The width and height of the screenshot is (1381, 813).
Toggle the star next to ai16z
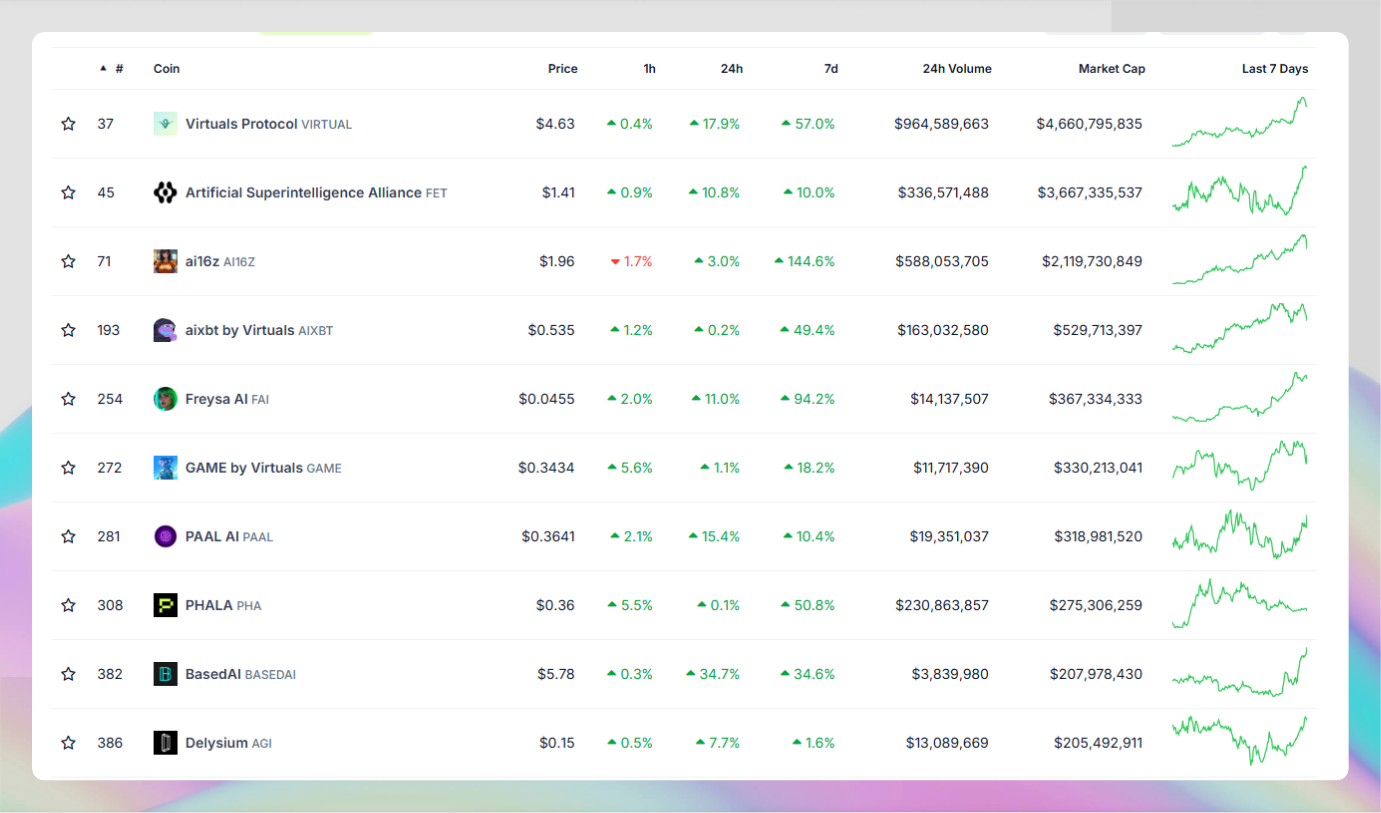tap(68, 261)
